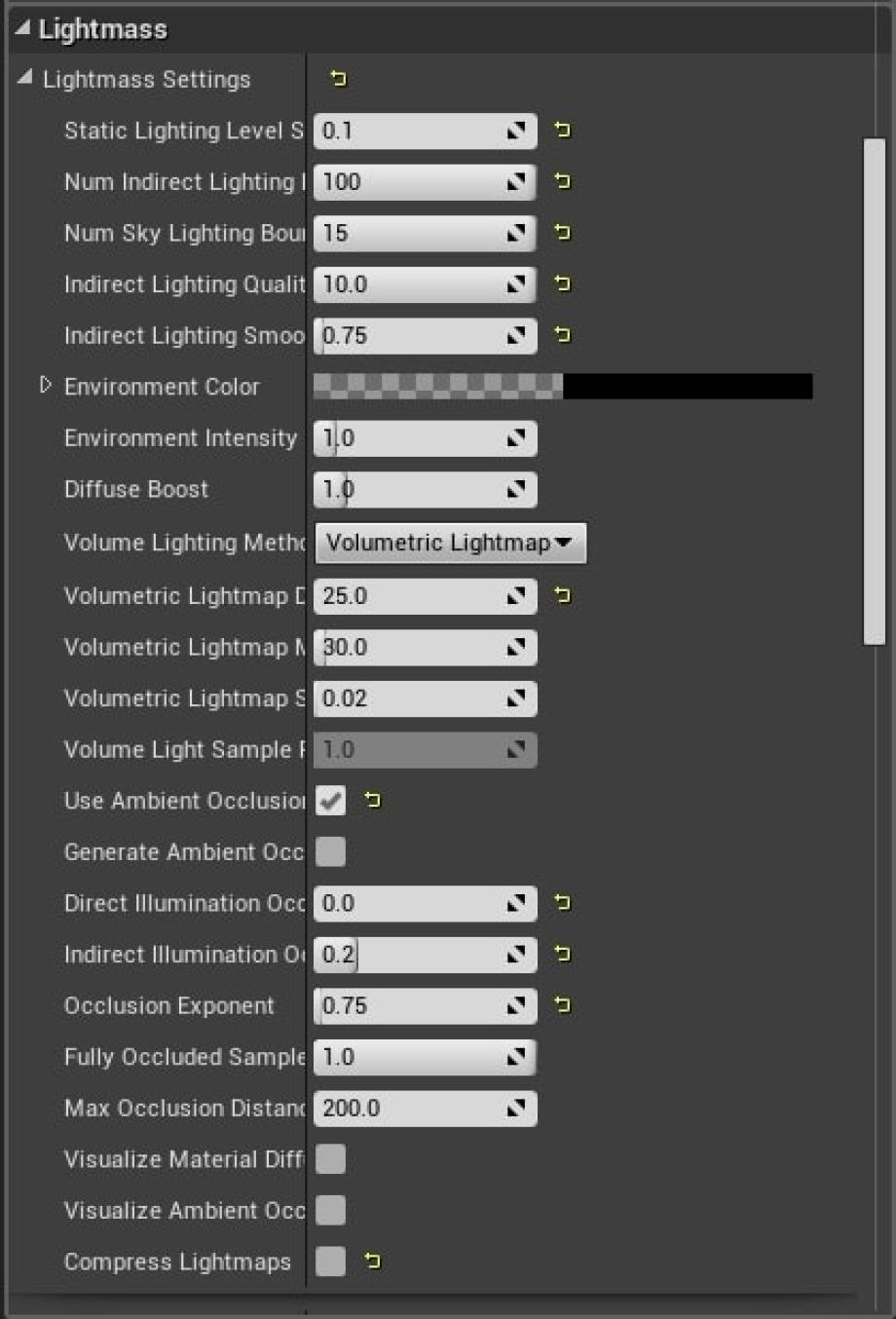Open Volume Lighting Method dropdown

[450, 544]
